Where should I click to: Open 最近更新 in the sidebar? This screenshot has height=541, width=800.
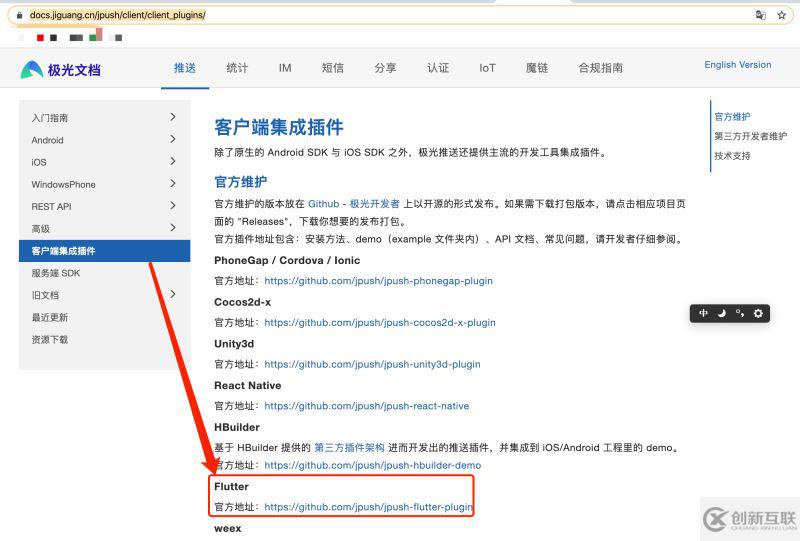(49, 317)
